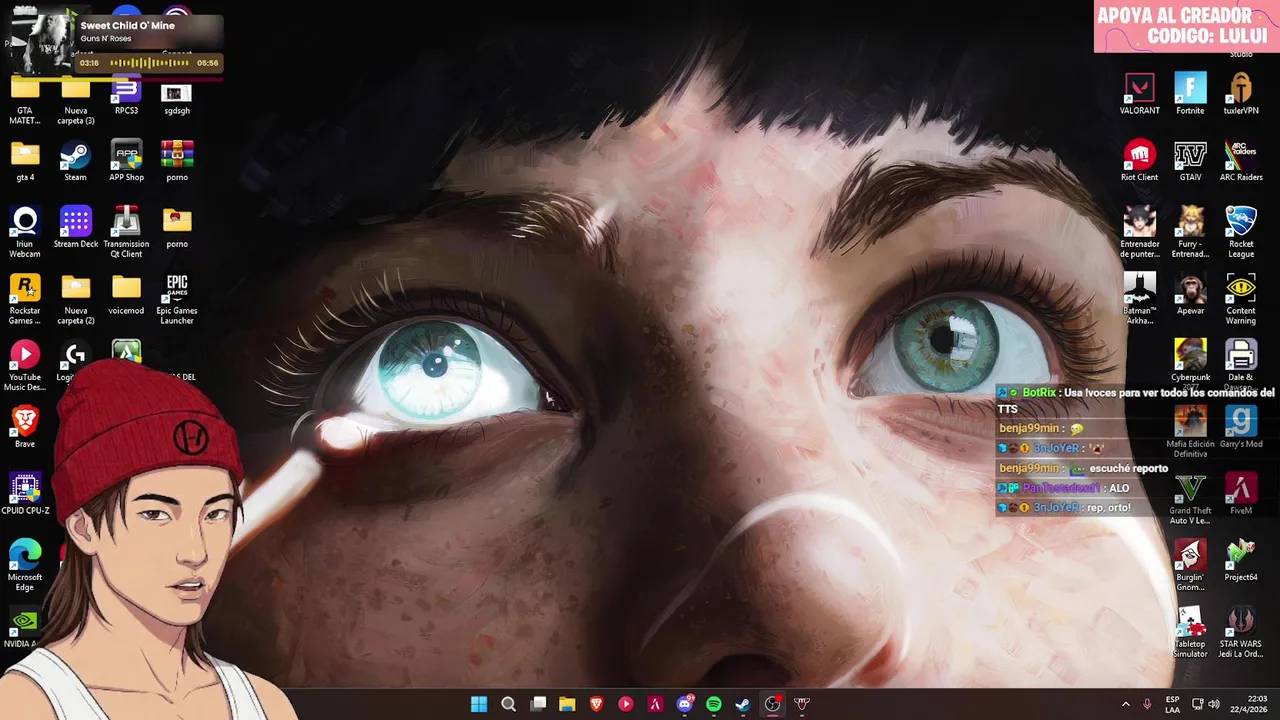This screenshot has width=1280, height=720.
Task: Open Spotify from the taskbar
Action: (714, 704)
